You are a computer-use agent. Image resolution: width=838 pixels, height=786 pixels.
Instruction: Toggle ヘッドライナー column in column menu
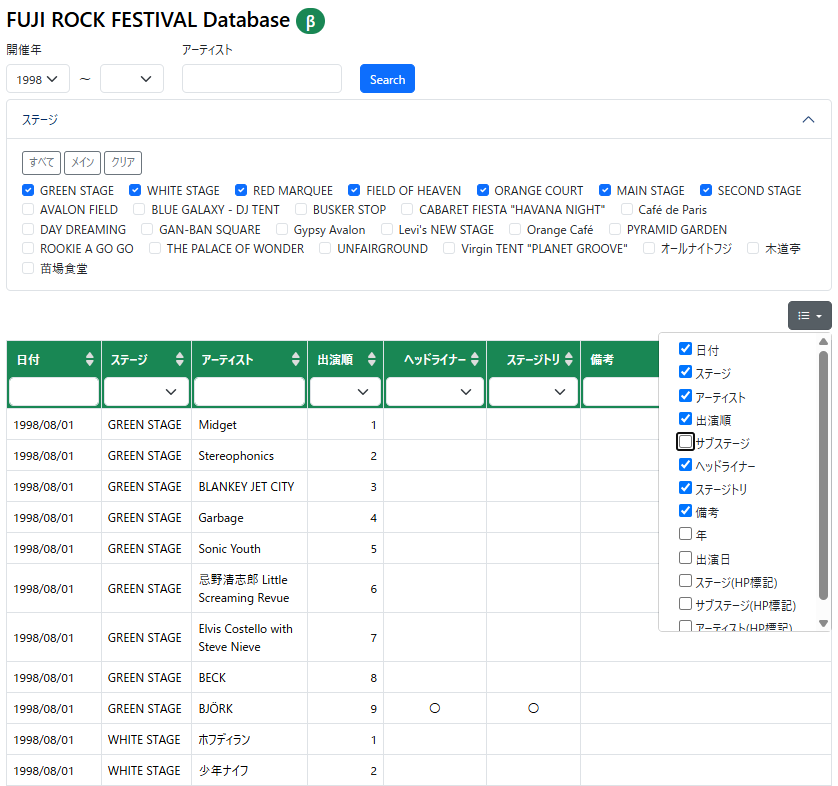point(685,465)
